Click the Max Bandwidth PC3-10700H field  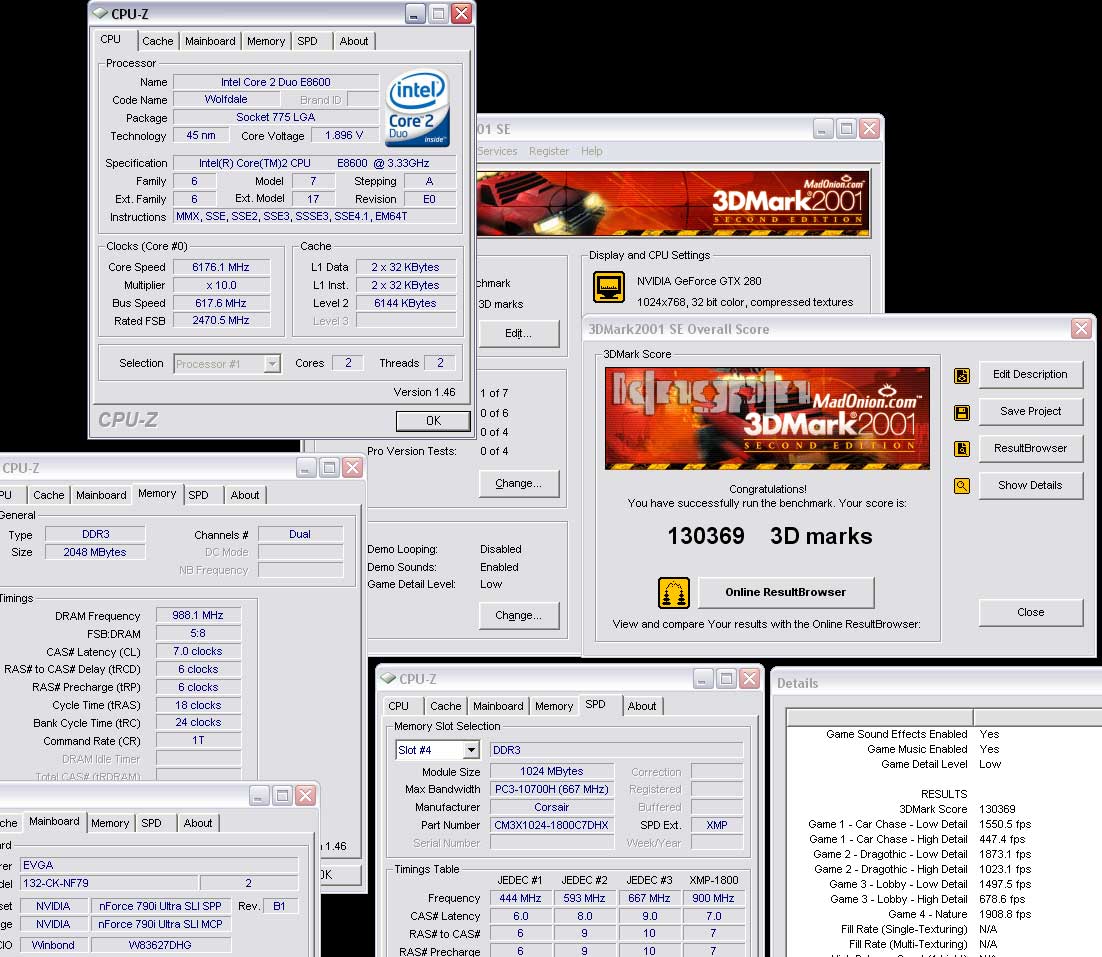point(552,789)
